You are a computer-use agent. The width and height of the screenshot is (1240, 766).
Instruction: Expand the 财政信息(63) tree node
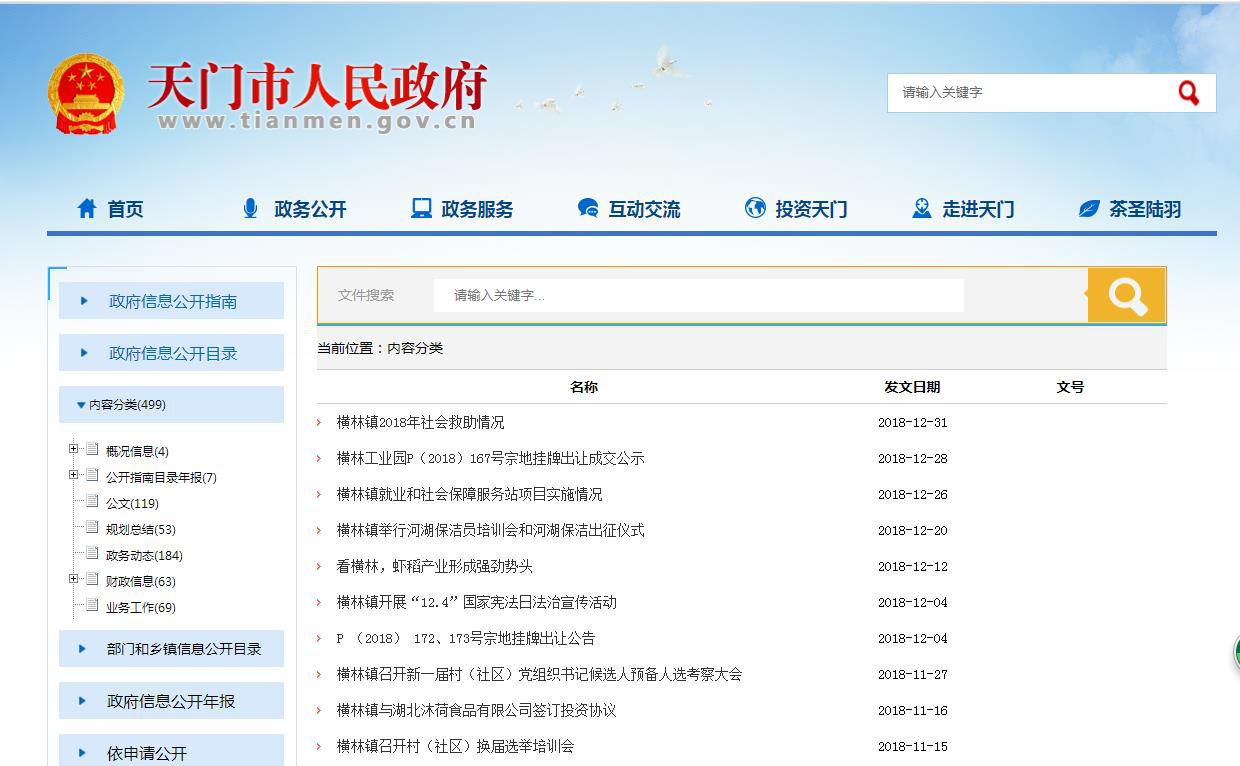click(x=74, y=579)
